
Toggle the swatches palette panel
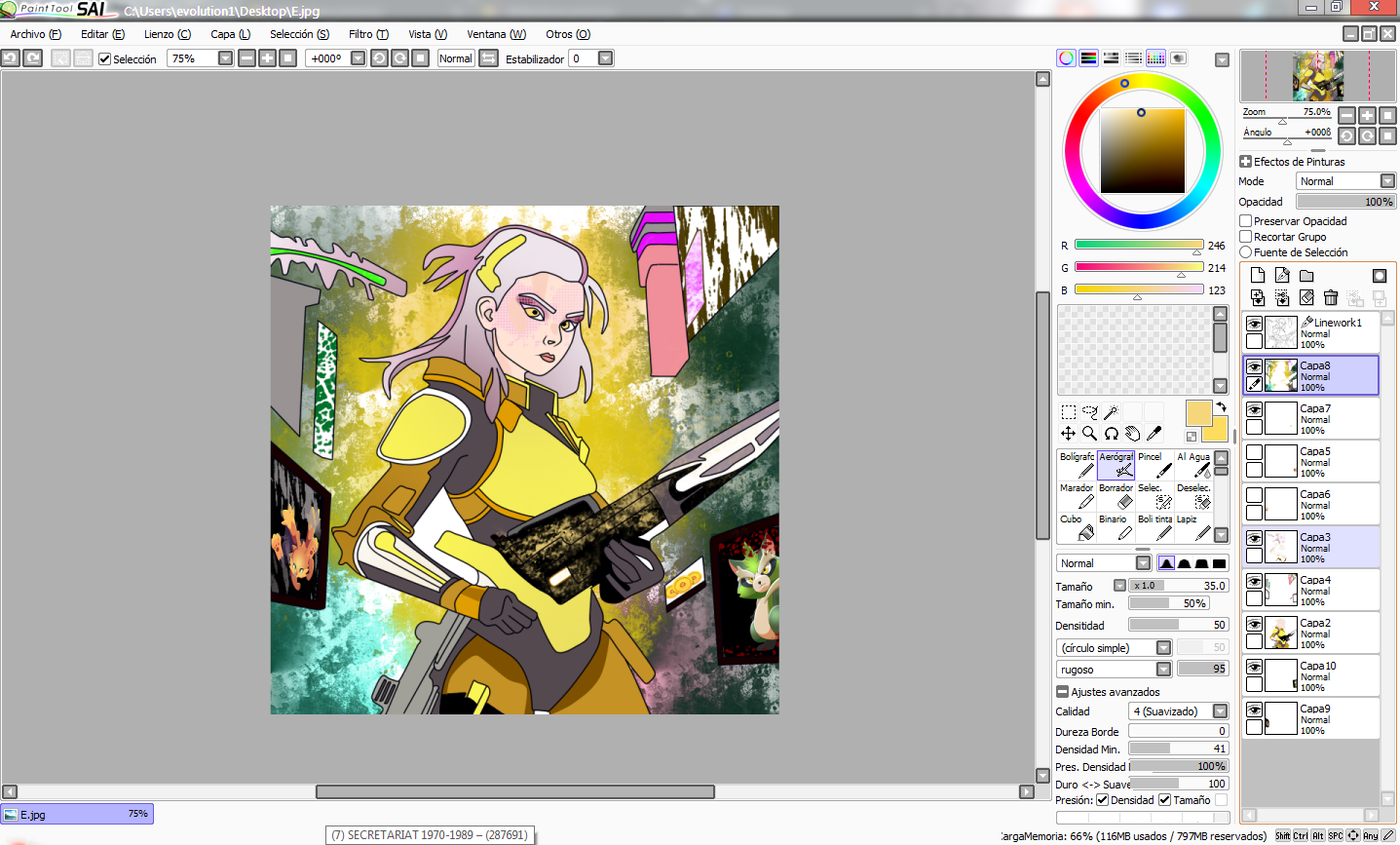pos(1155,58)
